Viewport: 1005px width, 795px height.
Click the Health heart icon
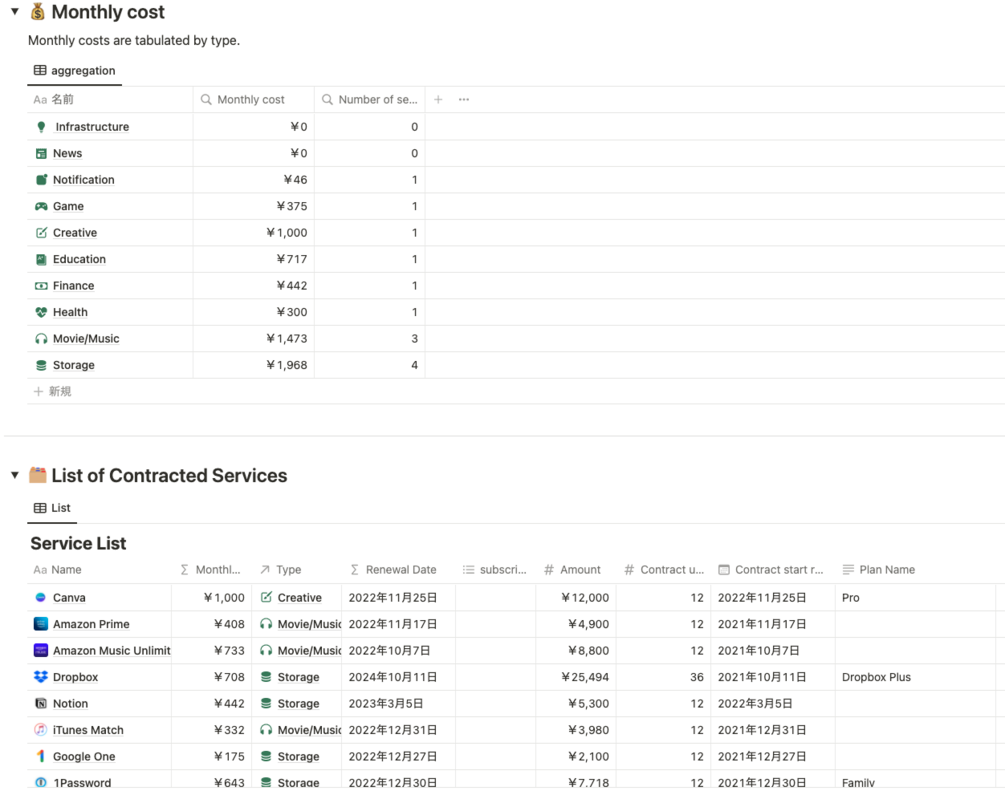coord(41,312)
